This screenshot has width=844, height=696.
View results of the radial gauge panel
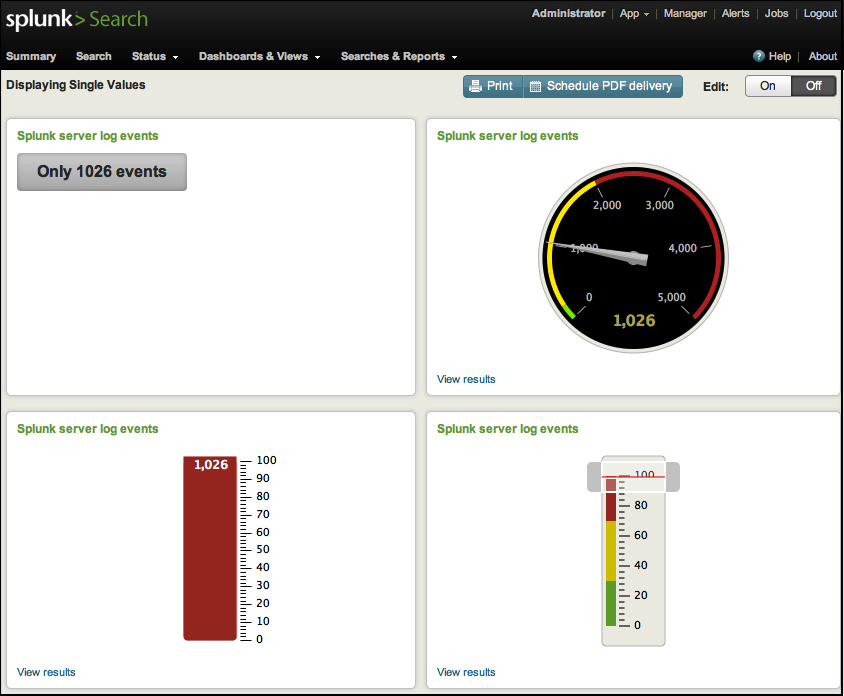coord(466,379)
